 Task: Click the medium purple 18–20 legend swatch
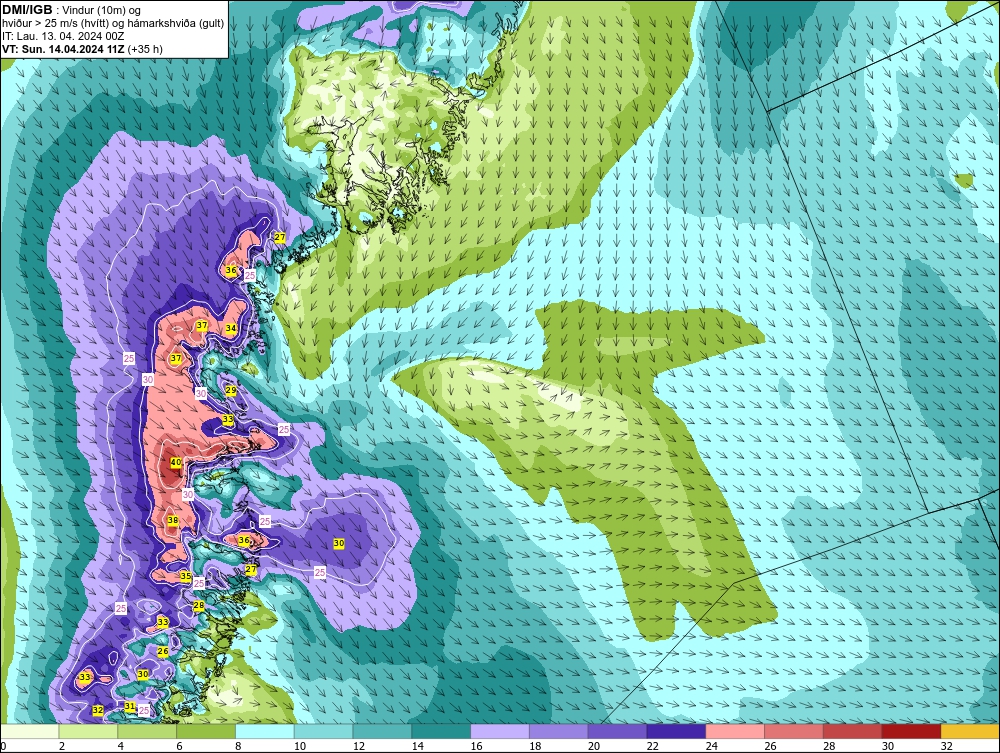[559, 731]
